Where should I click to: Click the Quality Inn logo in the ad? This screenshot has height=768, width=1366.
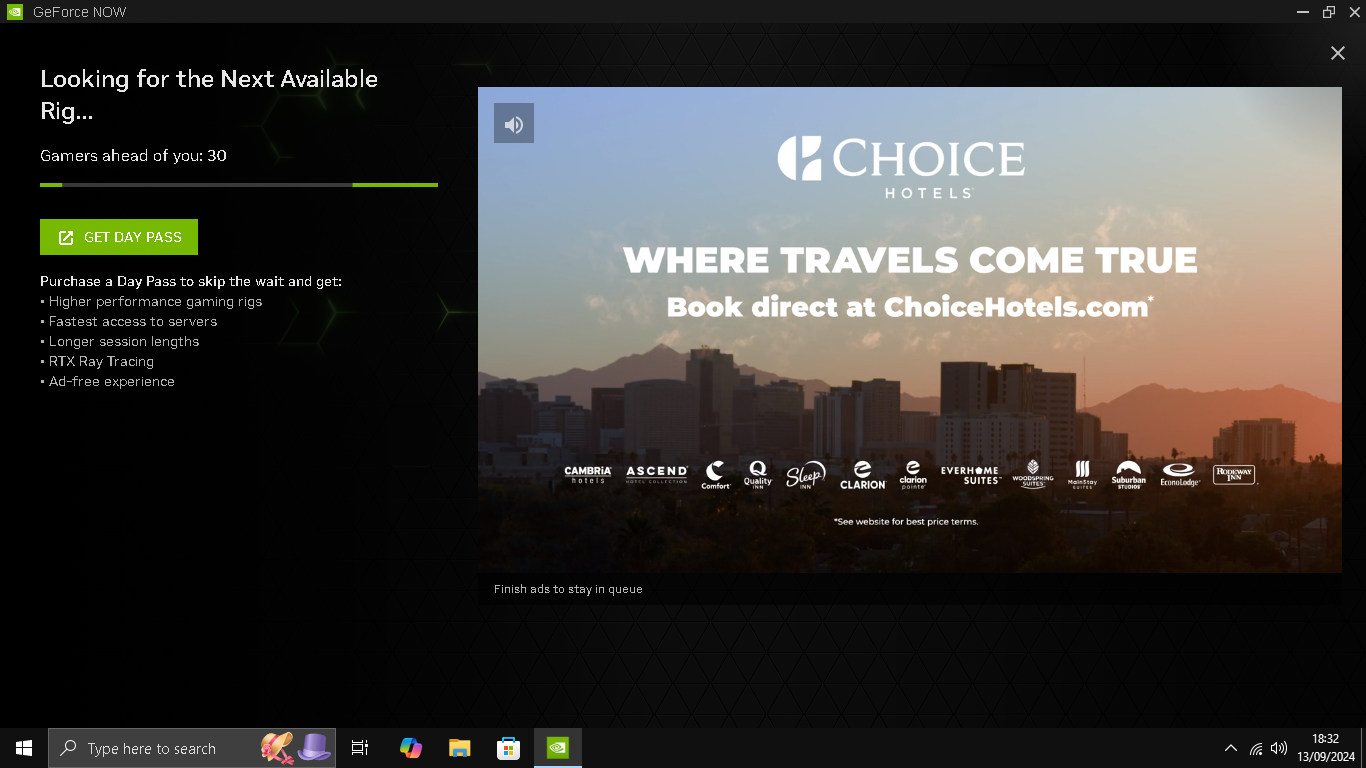click(758, 474)
